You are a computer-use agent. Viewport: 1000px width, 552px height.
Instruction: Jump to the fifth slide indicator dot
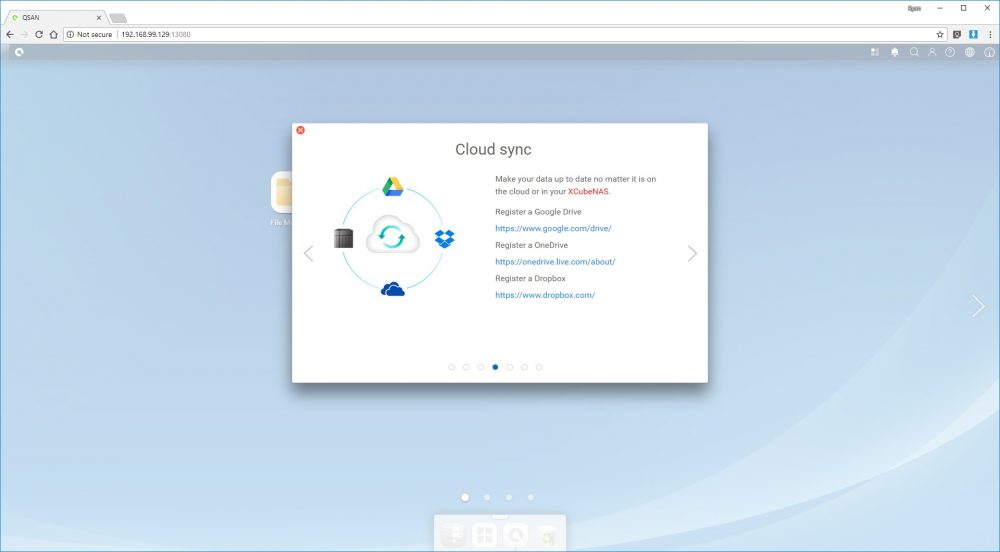510,367
